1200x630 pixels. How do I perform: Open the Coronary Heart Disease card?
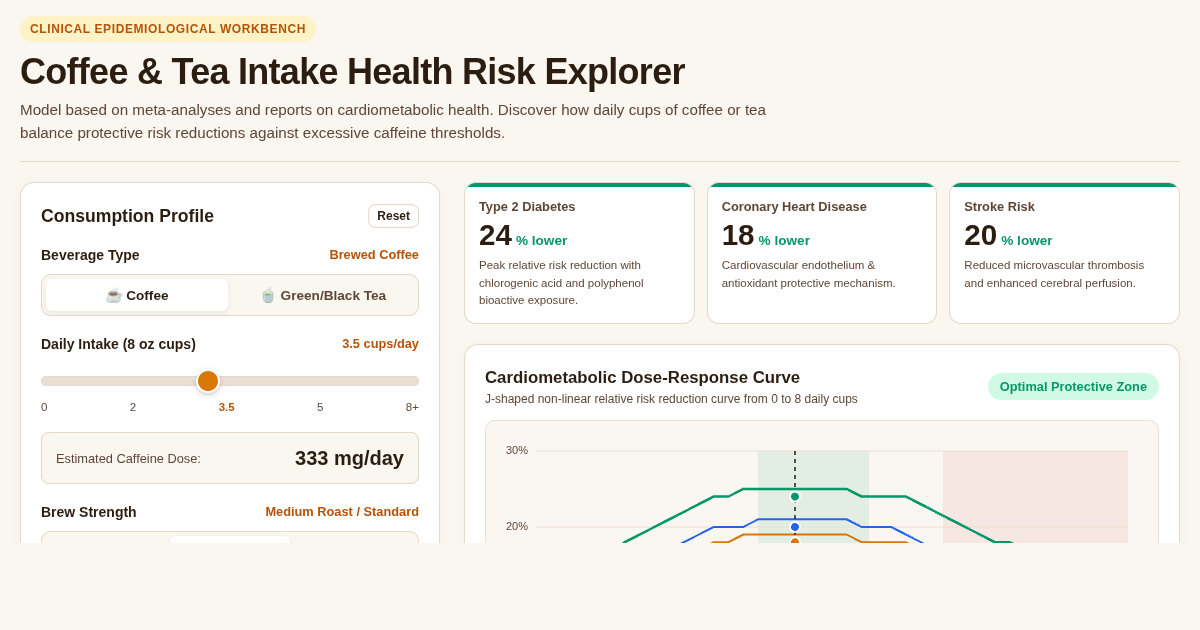click(822, 253)
